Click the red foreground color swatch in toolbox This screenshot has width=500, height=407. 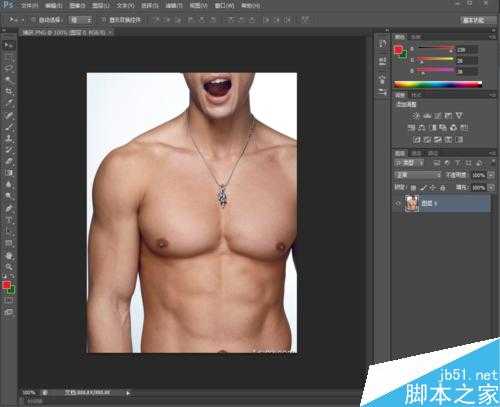pos(6,285)
